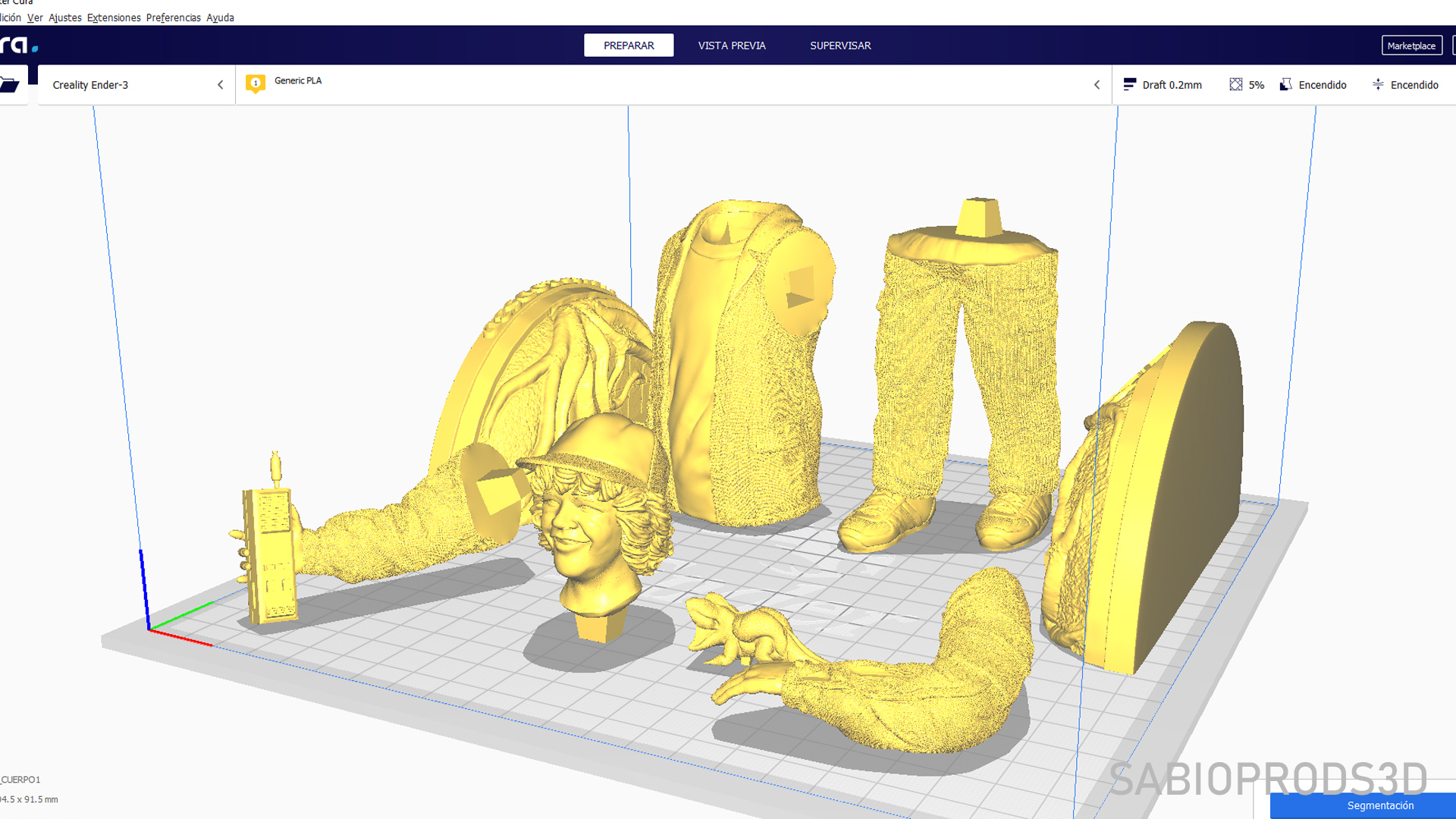This screenshot has height=819, width=1456.
Task: Open the Preferencias menu
Action: tap(173, 17)
